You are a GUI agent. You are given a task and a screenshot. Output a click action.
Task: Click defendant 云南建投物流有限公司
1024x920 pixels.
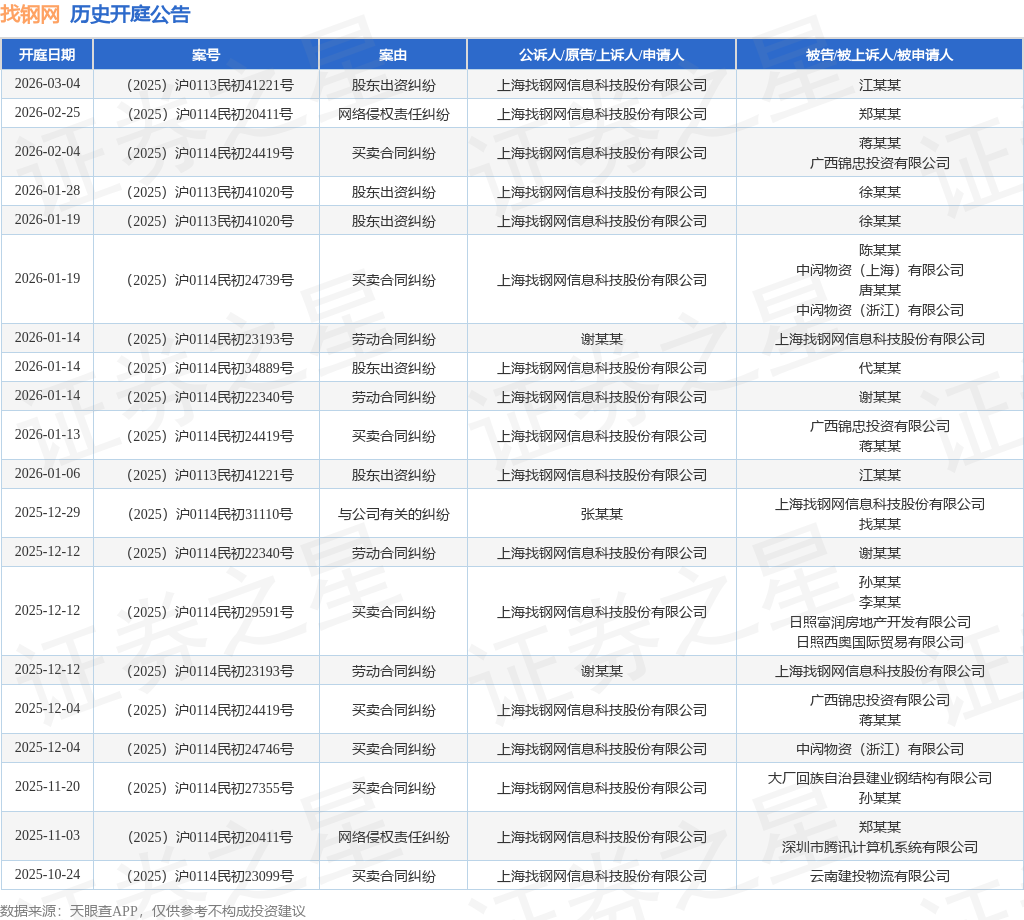point(880,876)
